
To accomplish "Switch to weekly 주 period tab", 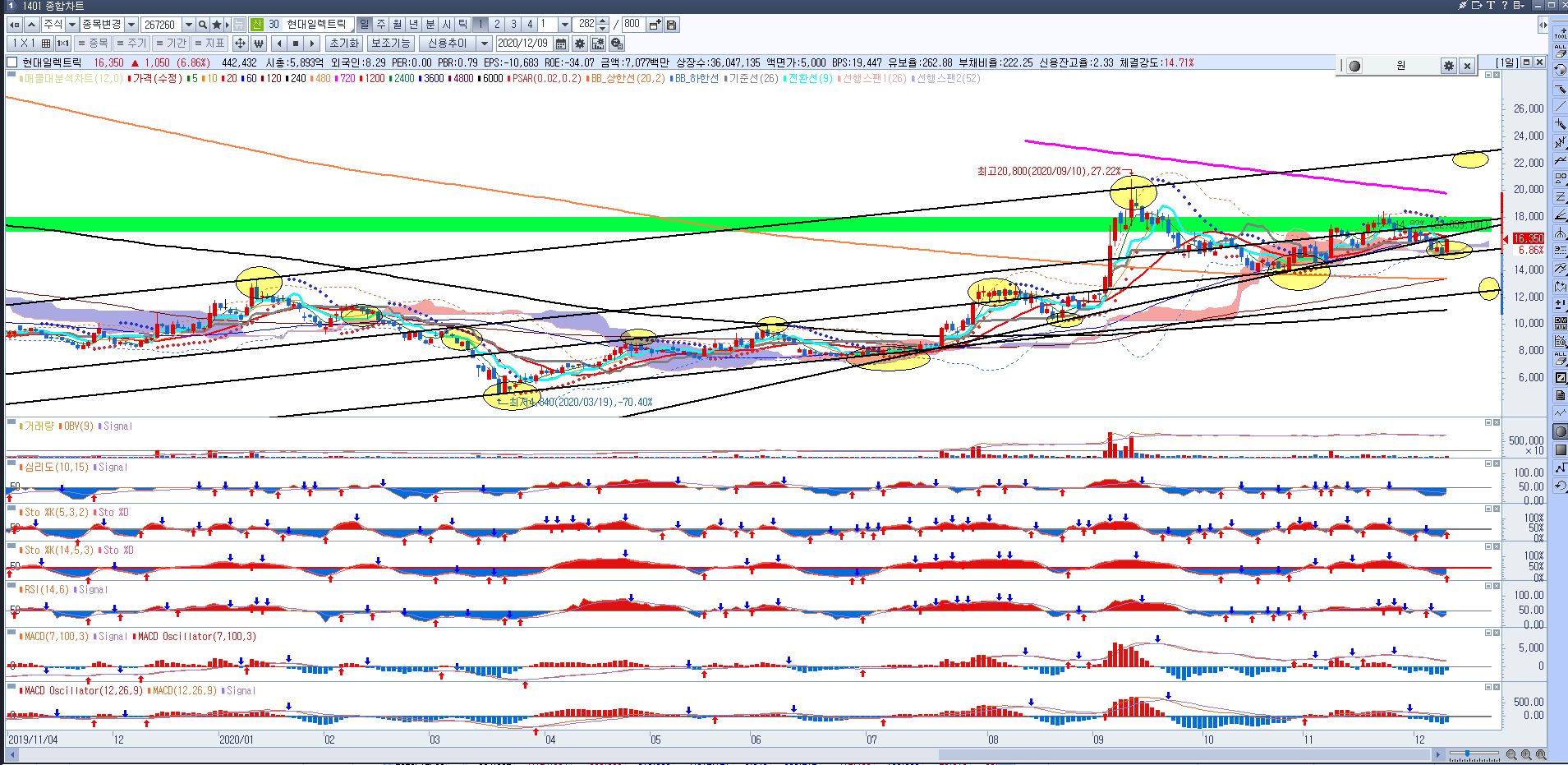I will pos(381,25).
